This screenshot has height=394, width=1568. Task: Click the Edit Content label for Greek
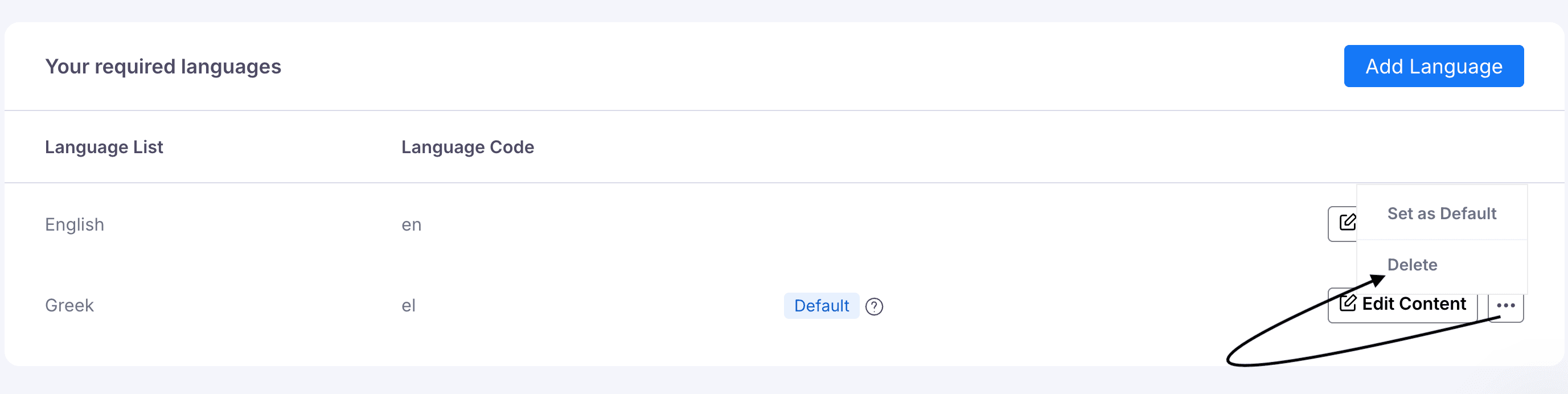pyautogui.click(x=1413, y=304)
